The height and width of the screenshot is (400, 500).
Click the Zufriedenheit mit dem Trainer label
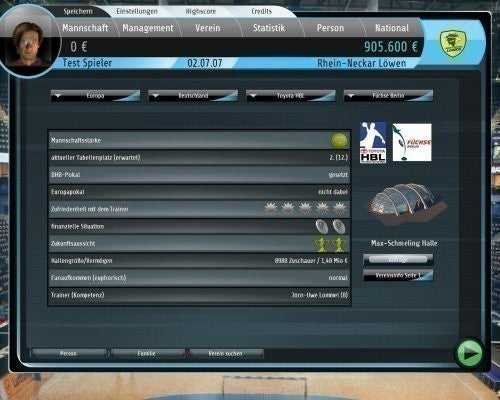coord(89,209)
